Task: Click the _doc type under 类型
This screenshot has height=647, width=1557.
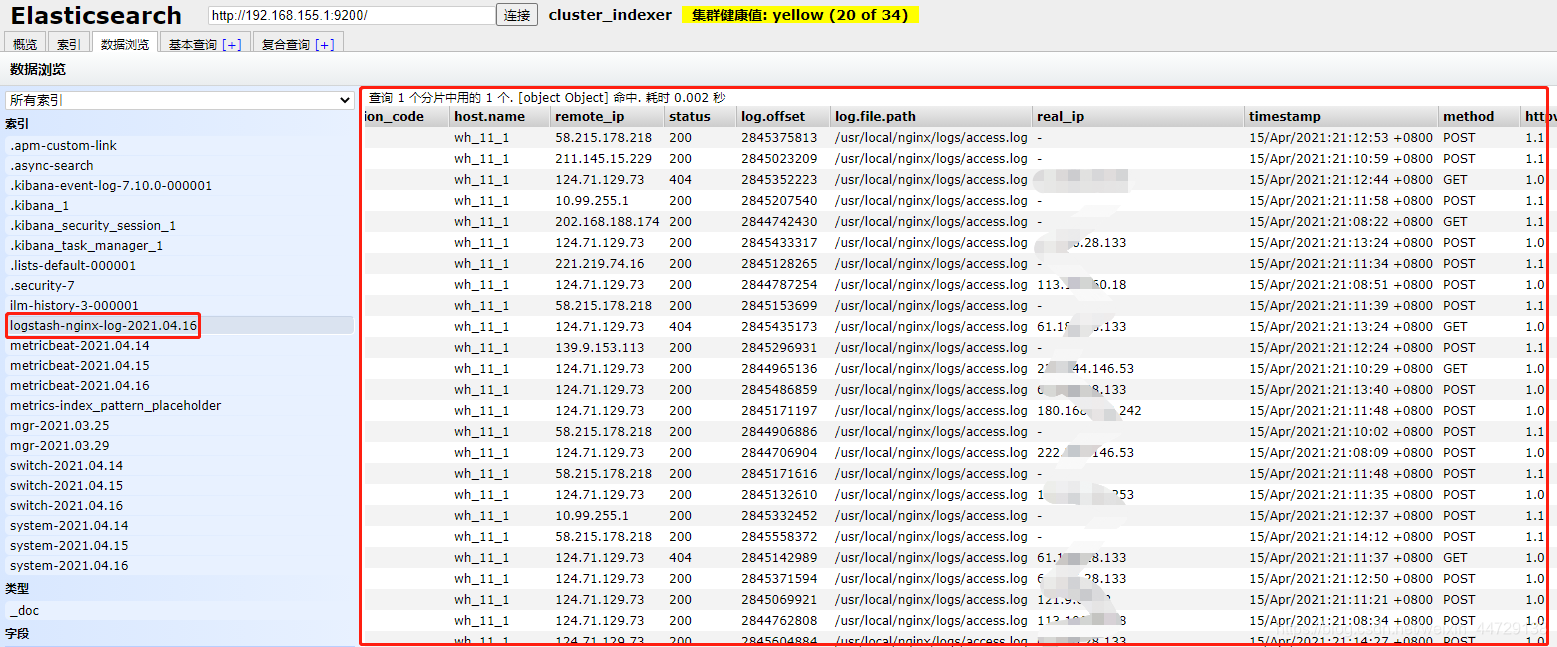Action: pyautogui.click(x=24, y=610)
